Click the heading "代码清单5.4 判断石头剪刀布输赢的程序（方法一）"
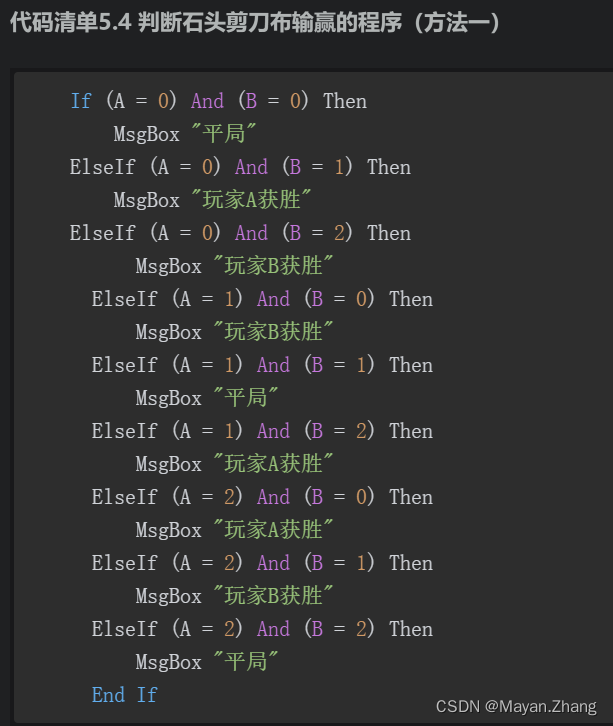 coord(255,22)
